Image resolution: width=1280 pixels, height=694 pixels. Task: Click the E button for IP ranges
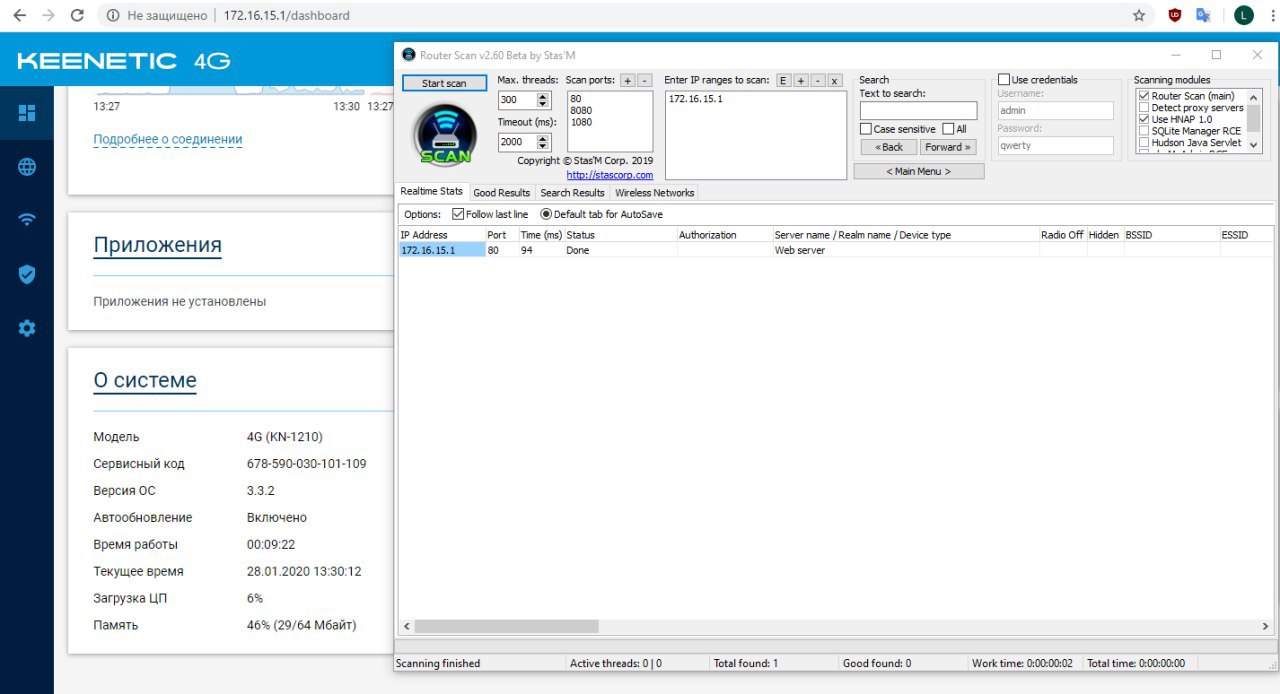pos(784,80)
